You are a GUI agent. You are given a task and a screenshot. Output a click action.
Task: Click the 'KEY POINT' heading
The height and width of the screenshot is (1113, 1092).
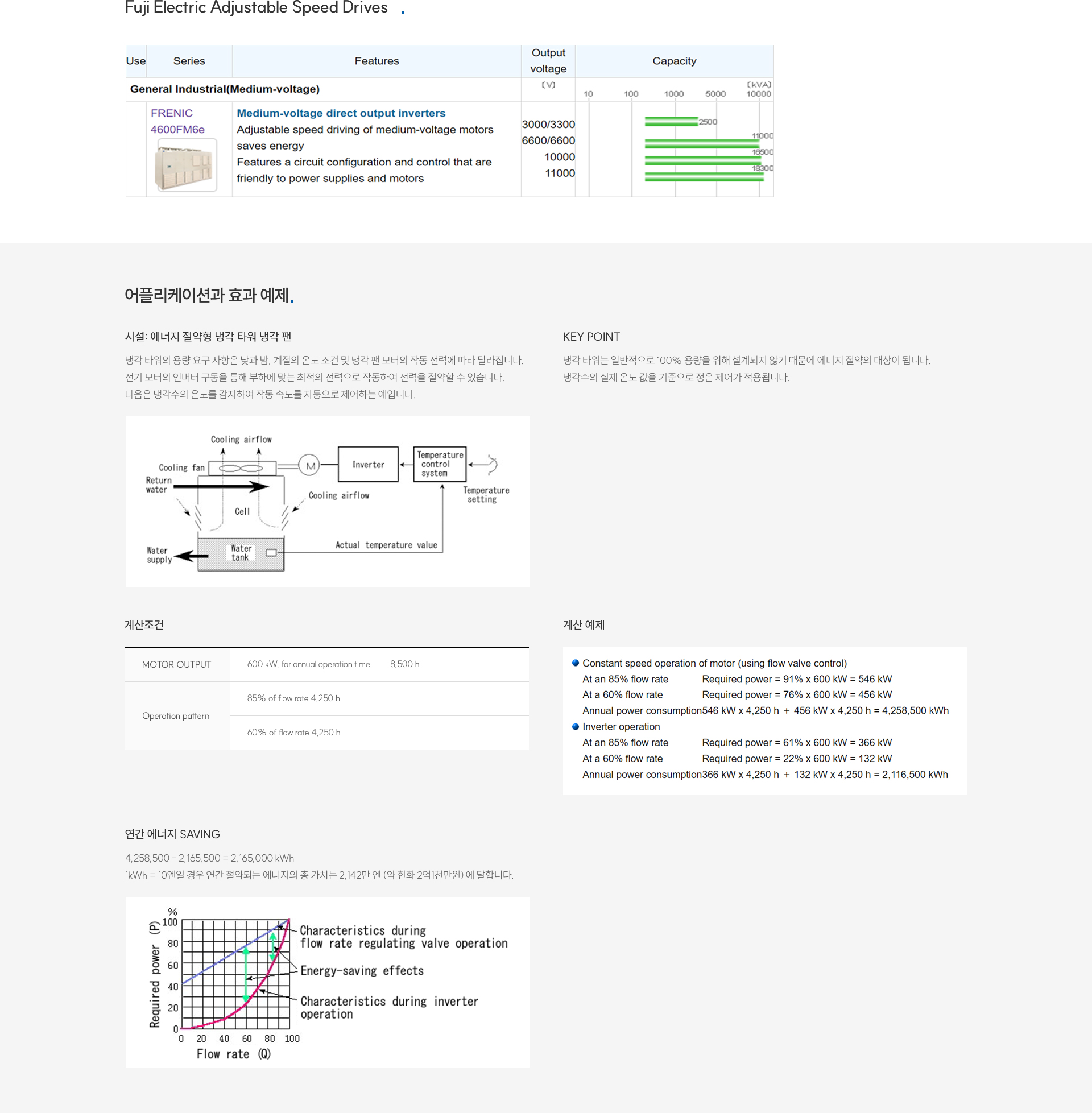[x=591, y=337]
